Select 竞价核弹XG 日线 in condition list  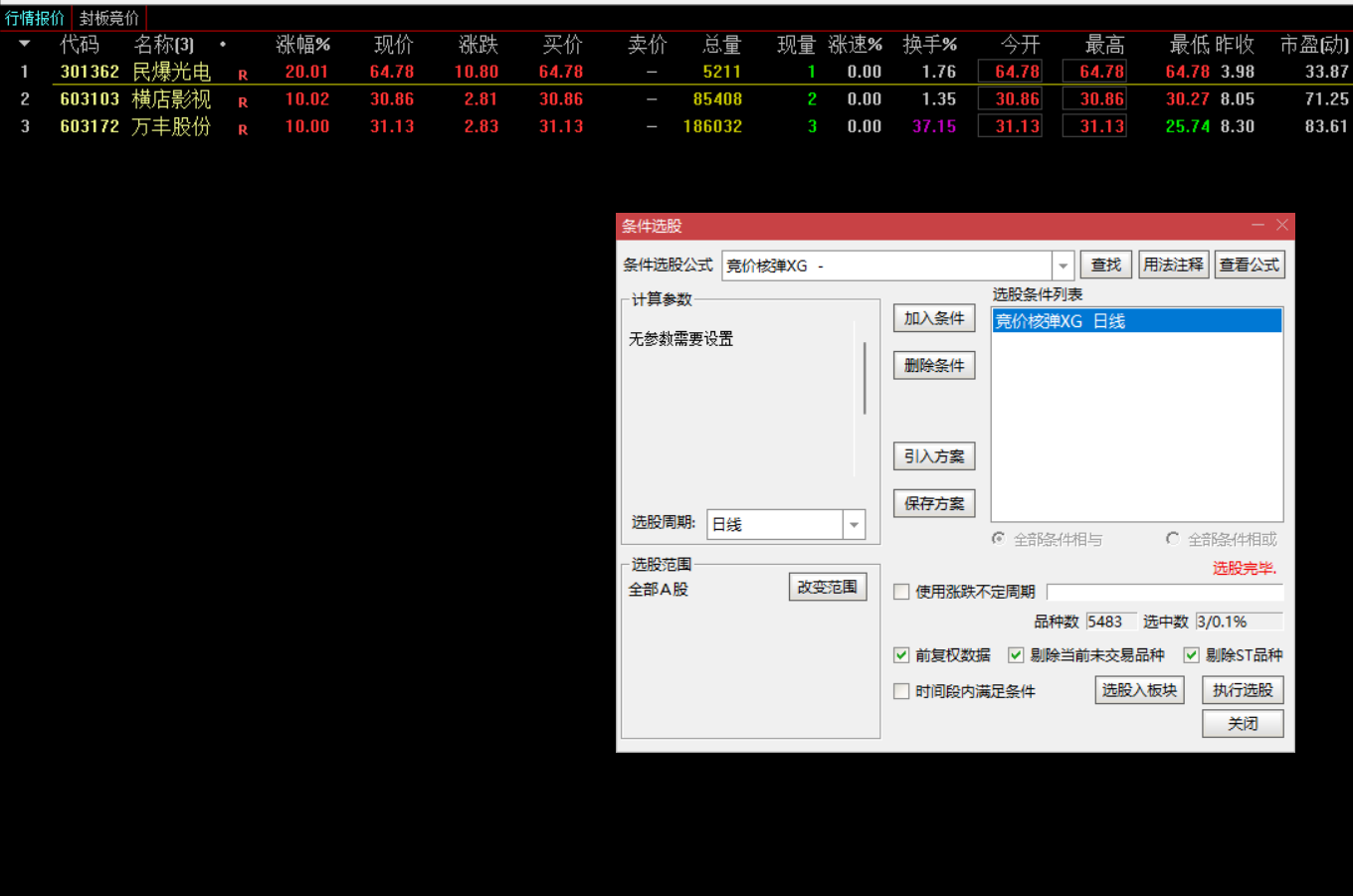click(x=1136, y=321)
